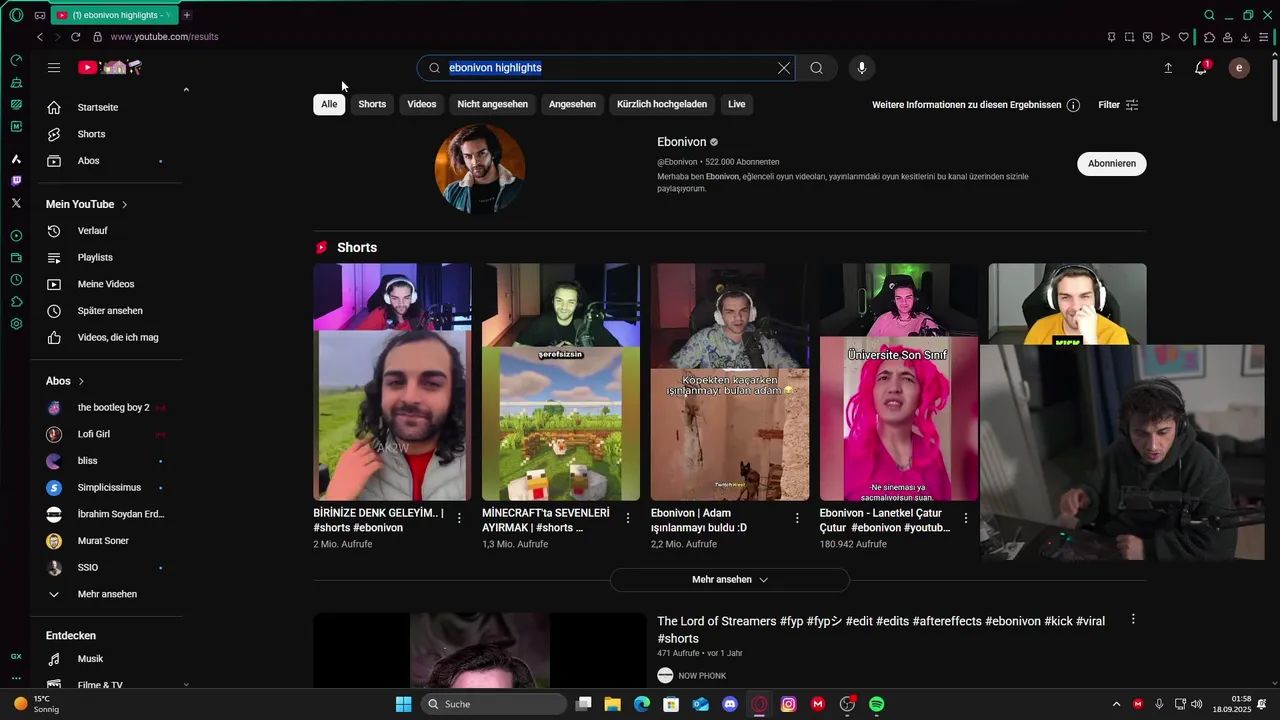This screenshot has width=1280, height=720.
Task: Select the 'Live' filter chip
Action: click(737, 104)
